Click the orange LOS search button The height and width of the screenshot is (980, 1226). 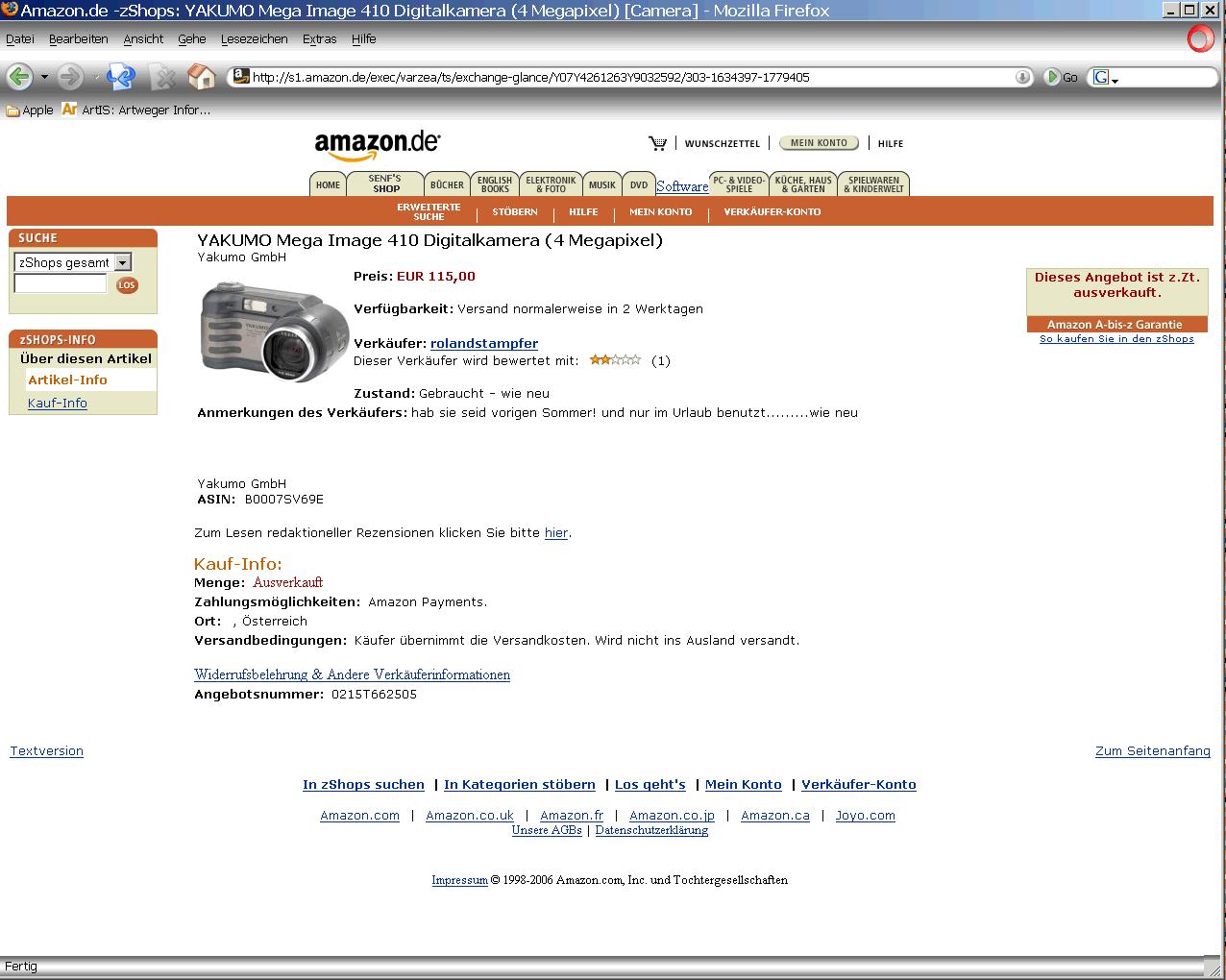[127, 284]
